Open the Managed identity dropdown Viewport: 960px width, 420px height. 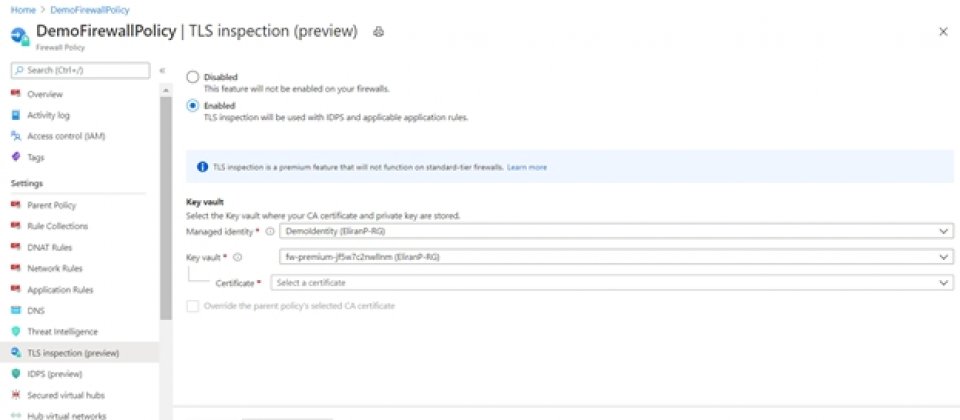[x=616, y=231]
